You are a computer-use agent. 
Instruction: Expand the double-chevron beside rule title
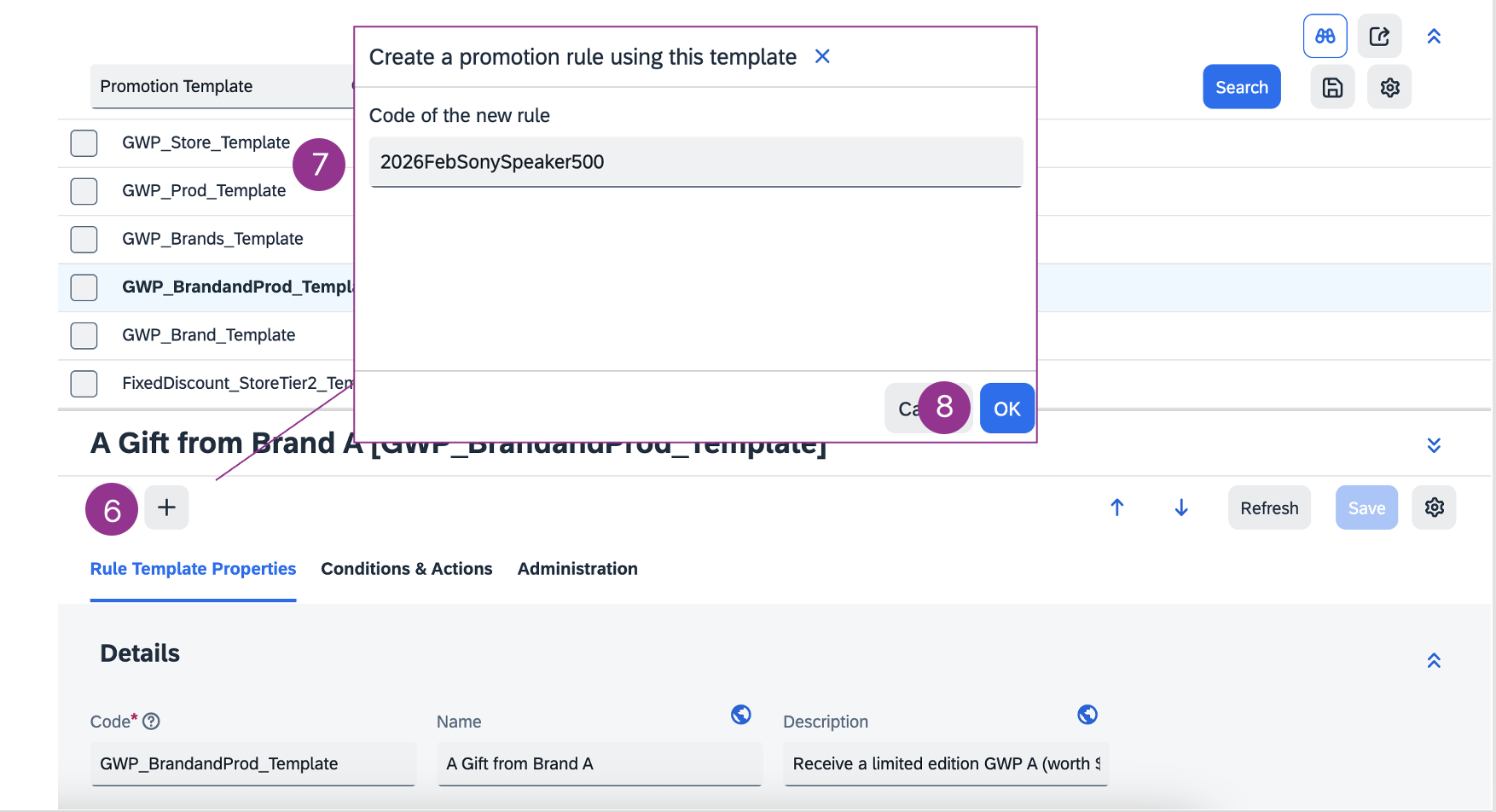coord(1434,445)
